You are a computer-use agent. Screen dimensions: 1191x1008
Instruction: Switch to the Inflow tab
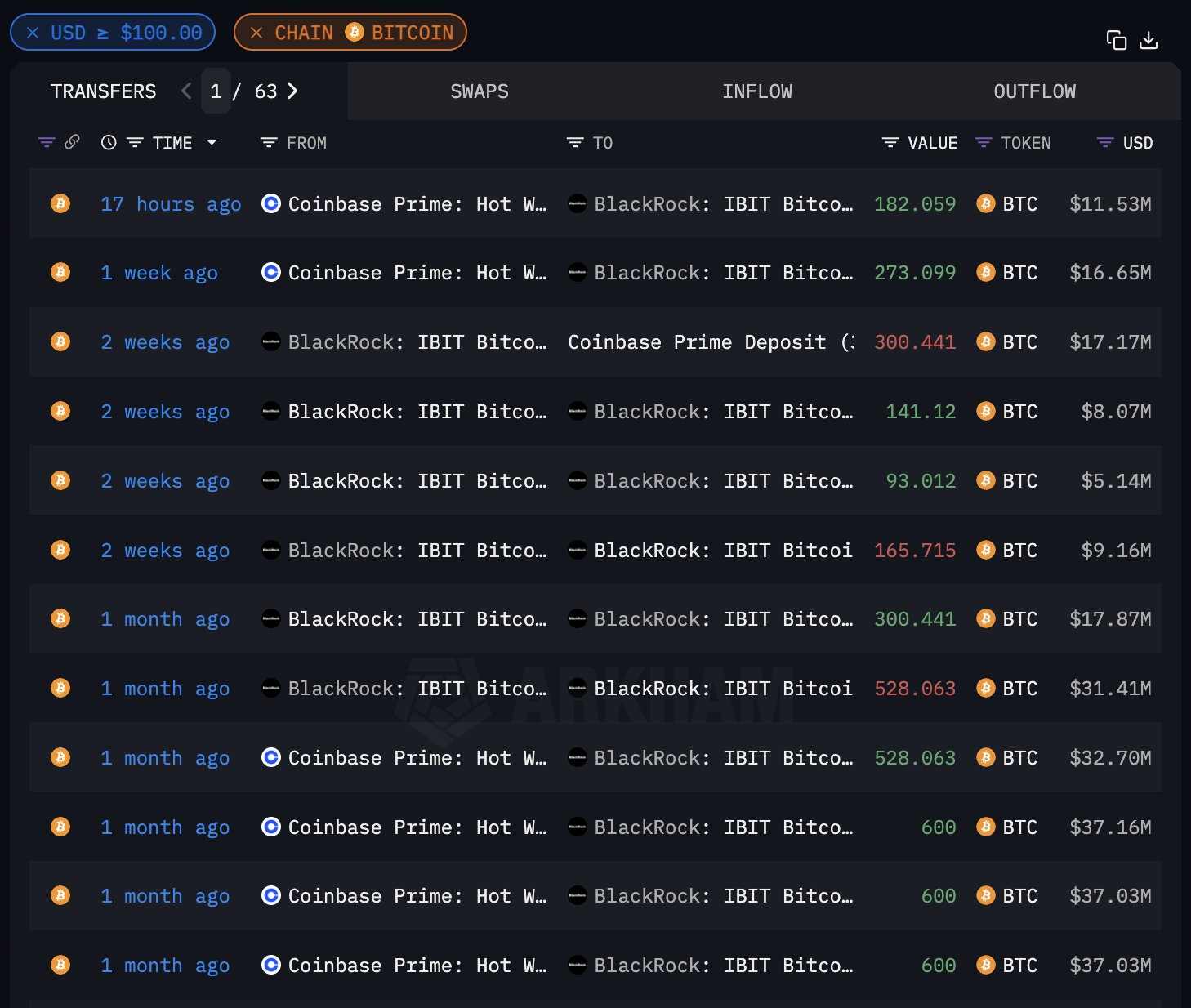756,91
